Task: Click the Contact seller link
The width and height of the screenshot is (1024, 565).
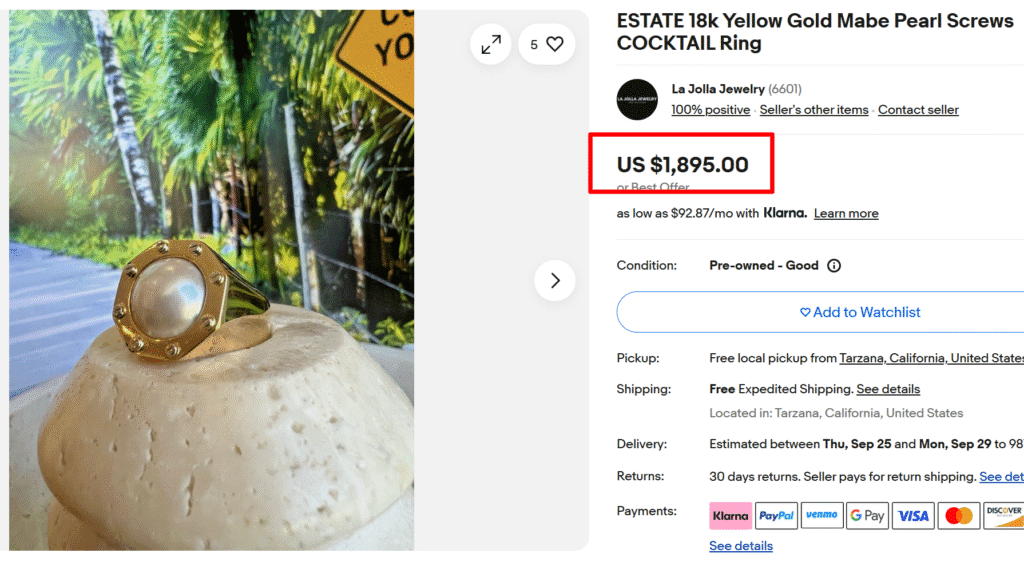Action: (918, 110)
